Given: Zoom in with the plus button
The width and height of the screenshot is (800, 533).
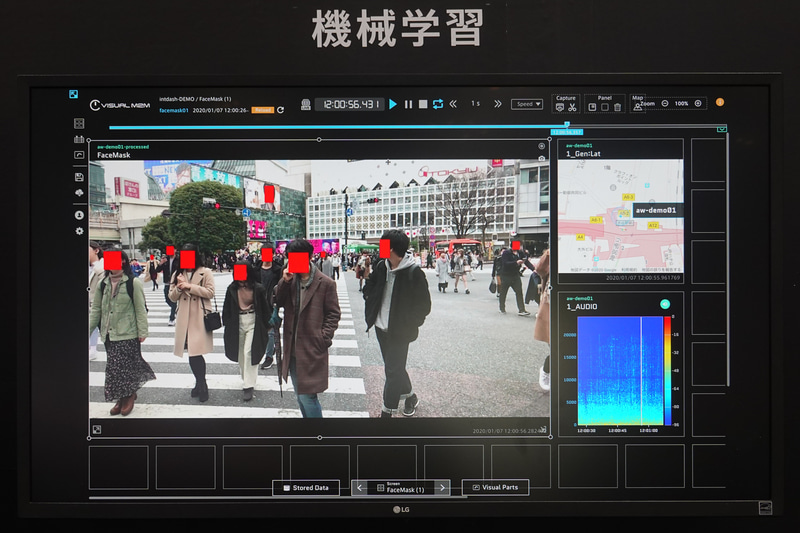Looking at the screenshot, I should point(698,104).
